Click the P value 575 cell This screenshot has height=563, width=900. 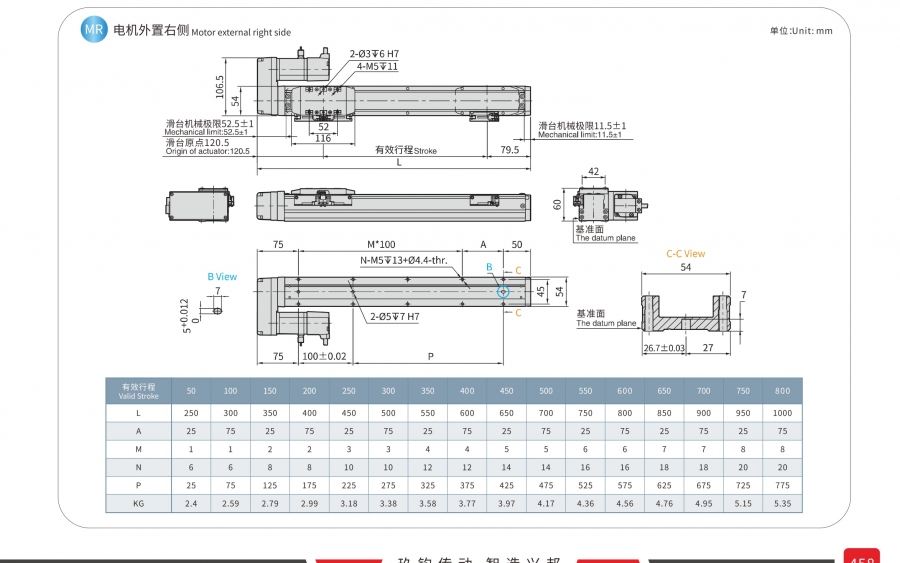pos(624,486)
